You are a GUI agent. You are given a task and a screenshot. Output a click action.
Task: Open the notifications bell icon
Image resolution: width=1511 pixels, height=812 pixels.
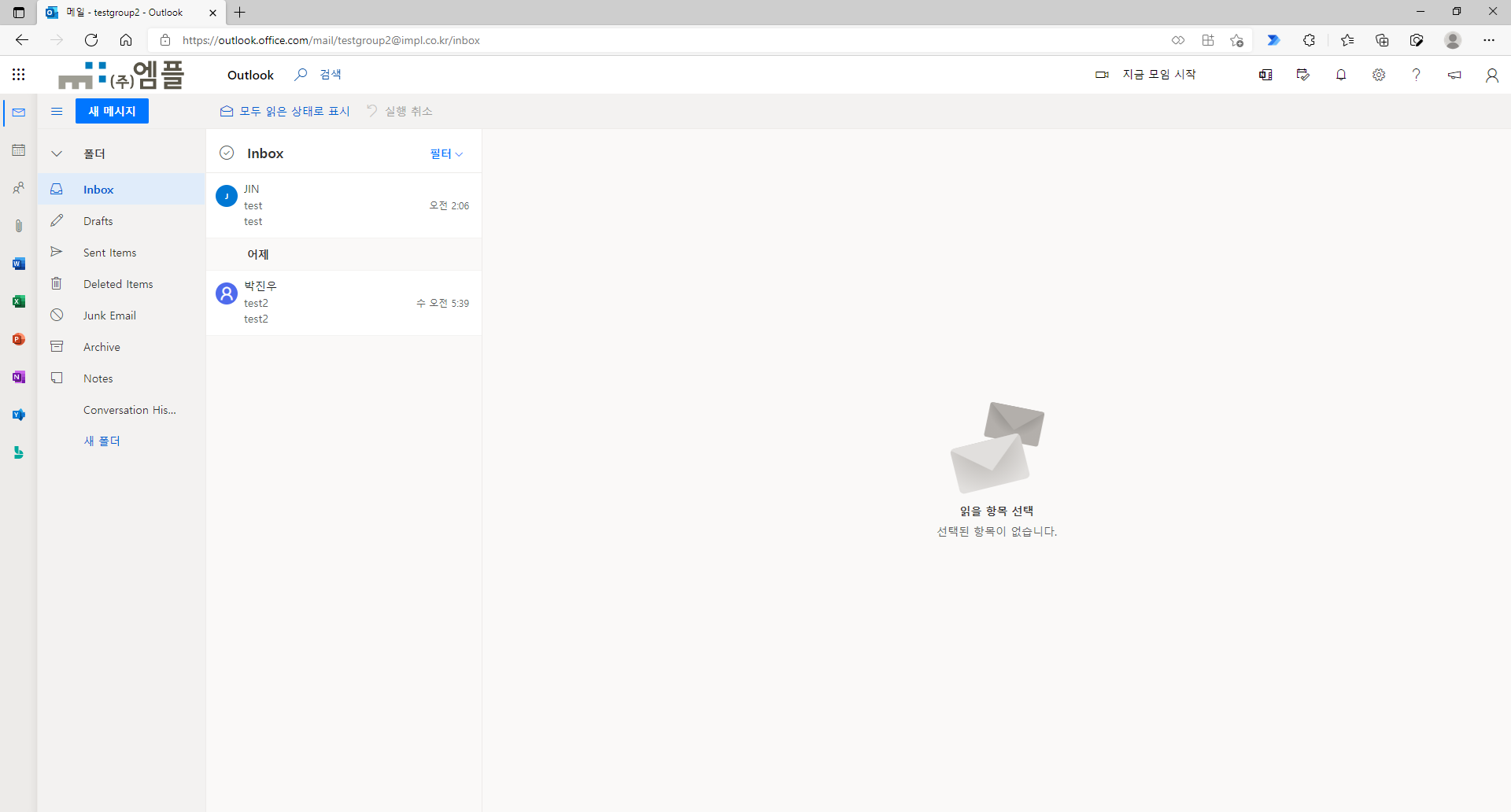tap(1341, 75)
